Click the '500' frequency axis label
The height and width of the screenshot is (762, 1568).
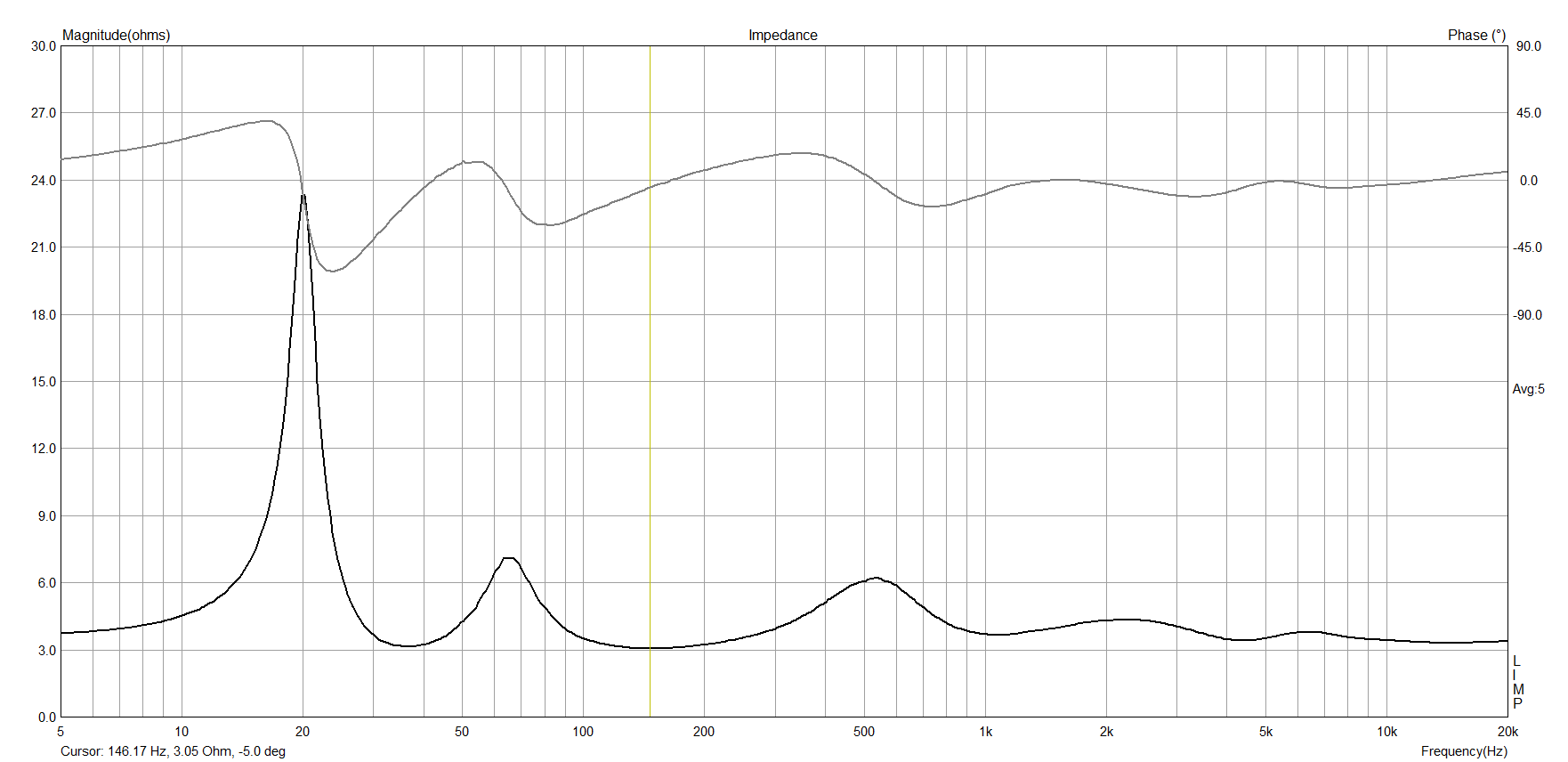click(864, 732)
